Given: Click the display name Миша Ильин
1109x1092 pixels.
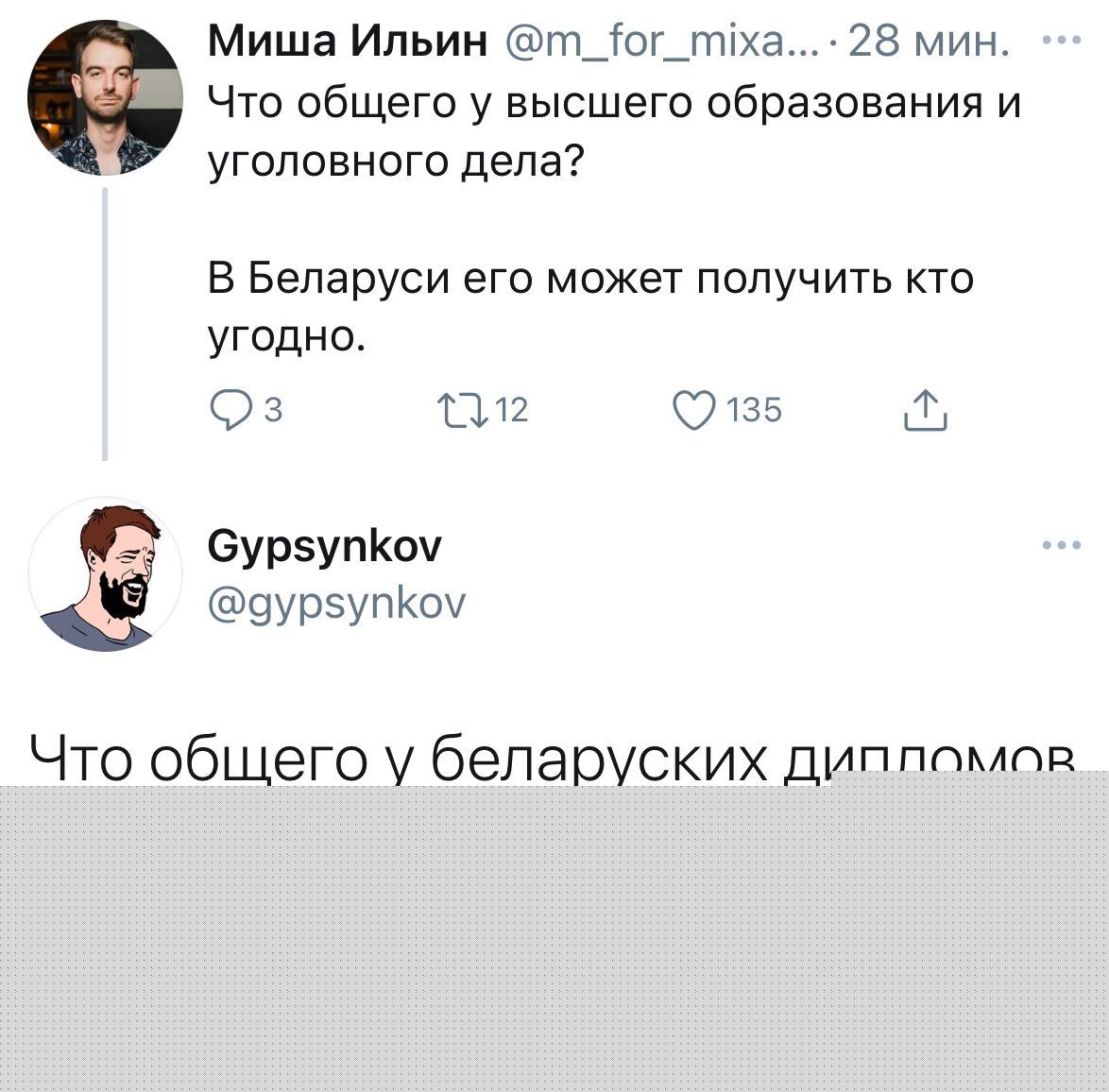Looking at the screenshot, I should (x=348, y=43).
